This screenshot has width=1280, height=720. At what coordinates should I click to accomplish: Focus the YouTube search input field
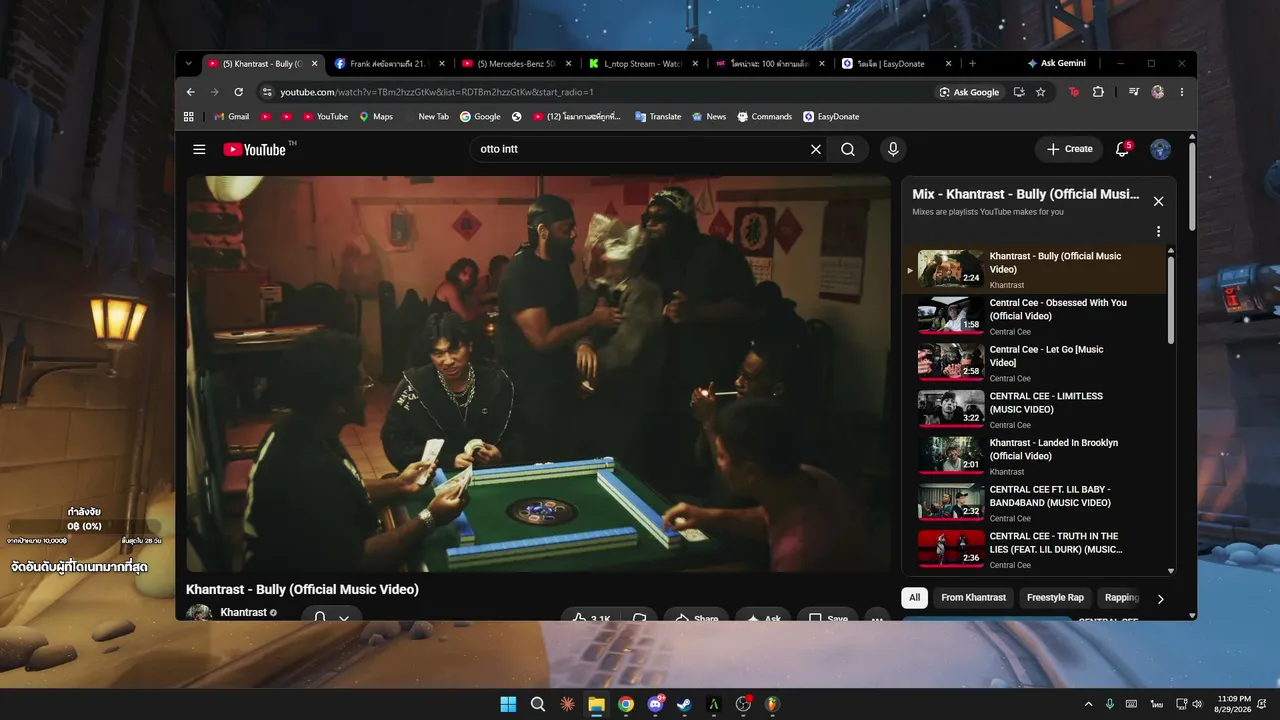pos(642,149)
